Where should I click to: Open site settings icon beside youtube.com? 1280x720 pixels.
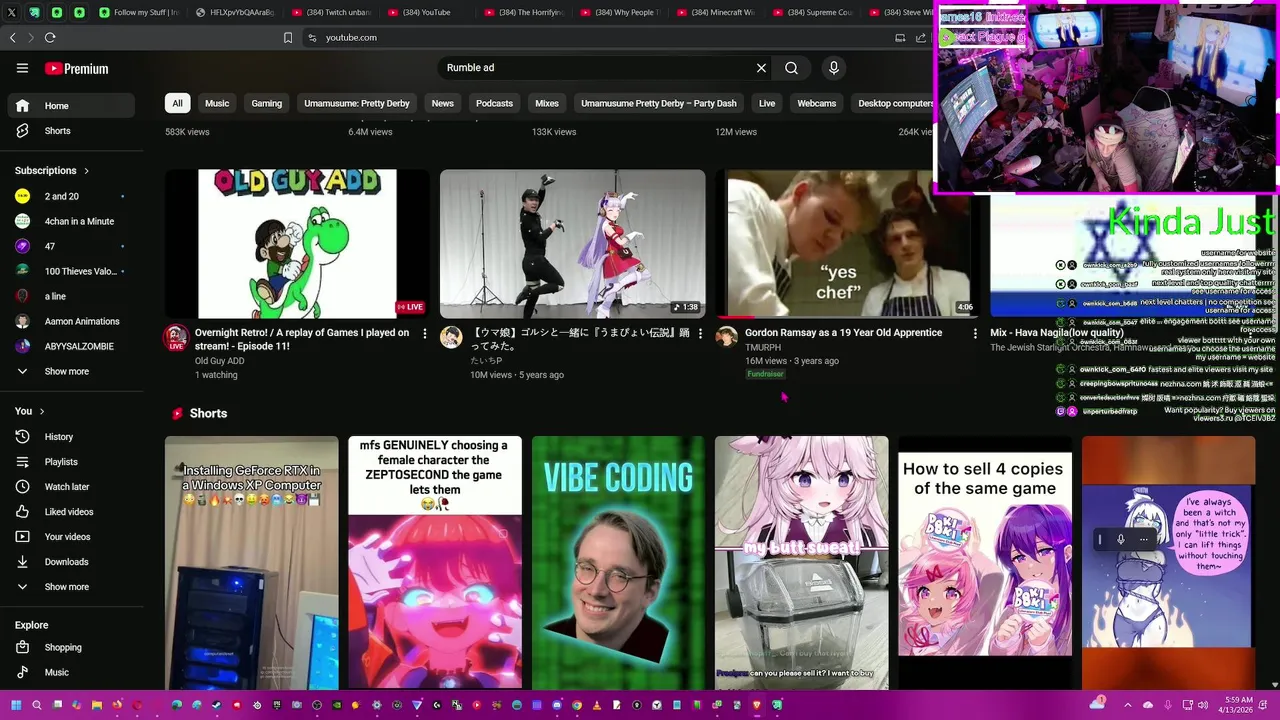click(x=312, y=38)
